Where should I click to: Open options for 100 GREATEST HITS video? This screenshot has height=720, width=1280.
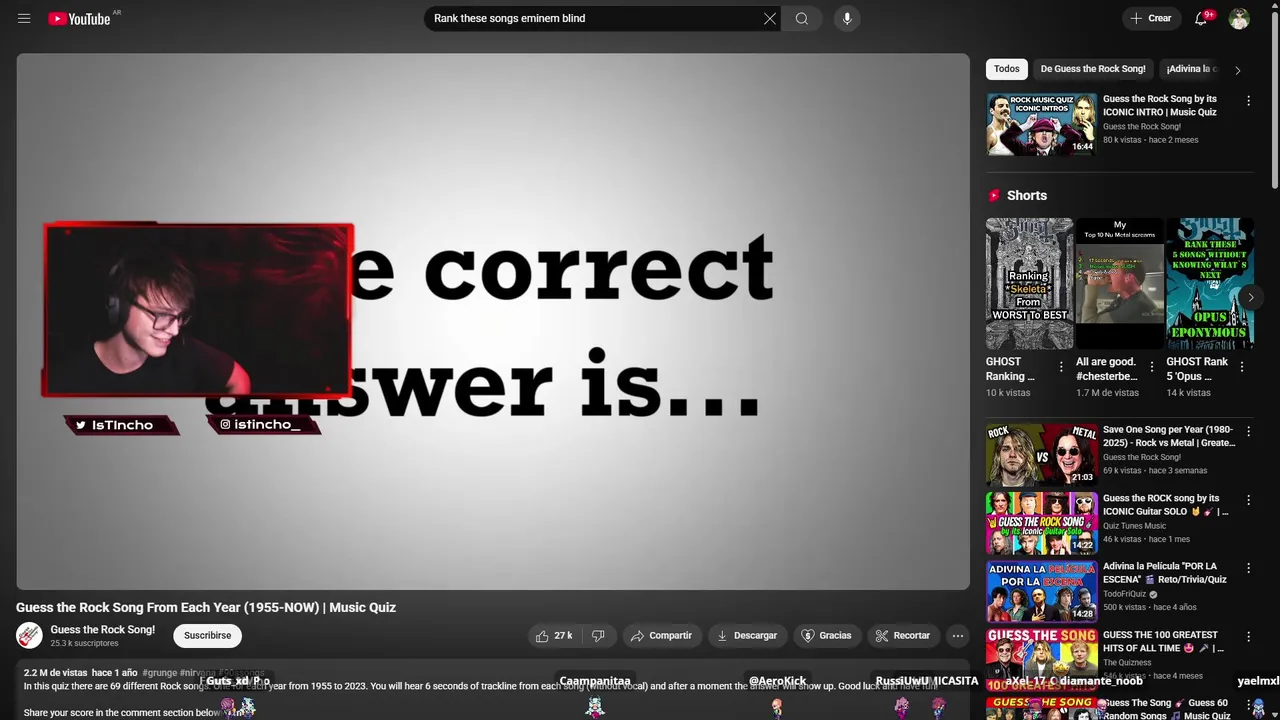pos(1248,636)
